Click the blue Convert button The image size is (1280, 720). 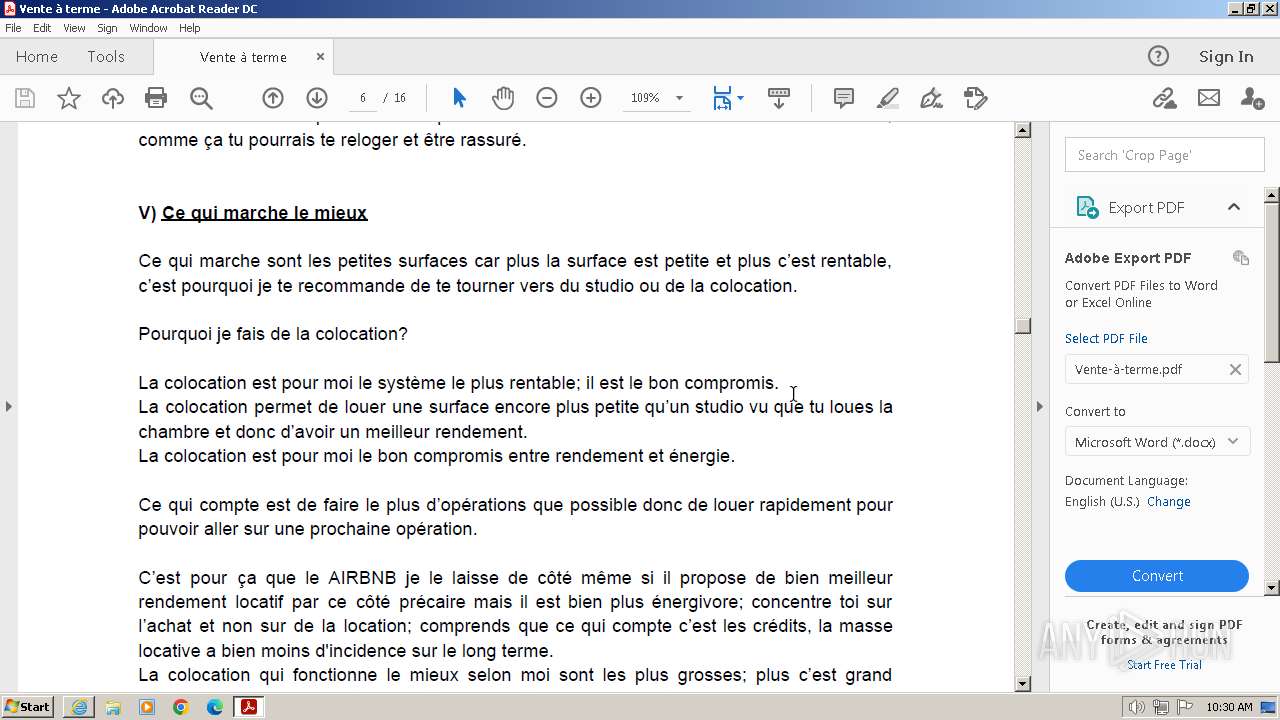(x=1157, y=576)
